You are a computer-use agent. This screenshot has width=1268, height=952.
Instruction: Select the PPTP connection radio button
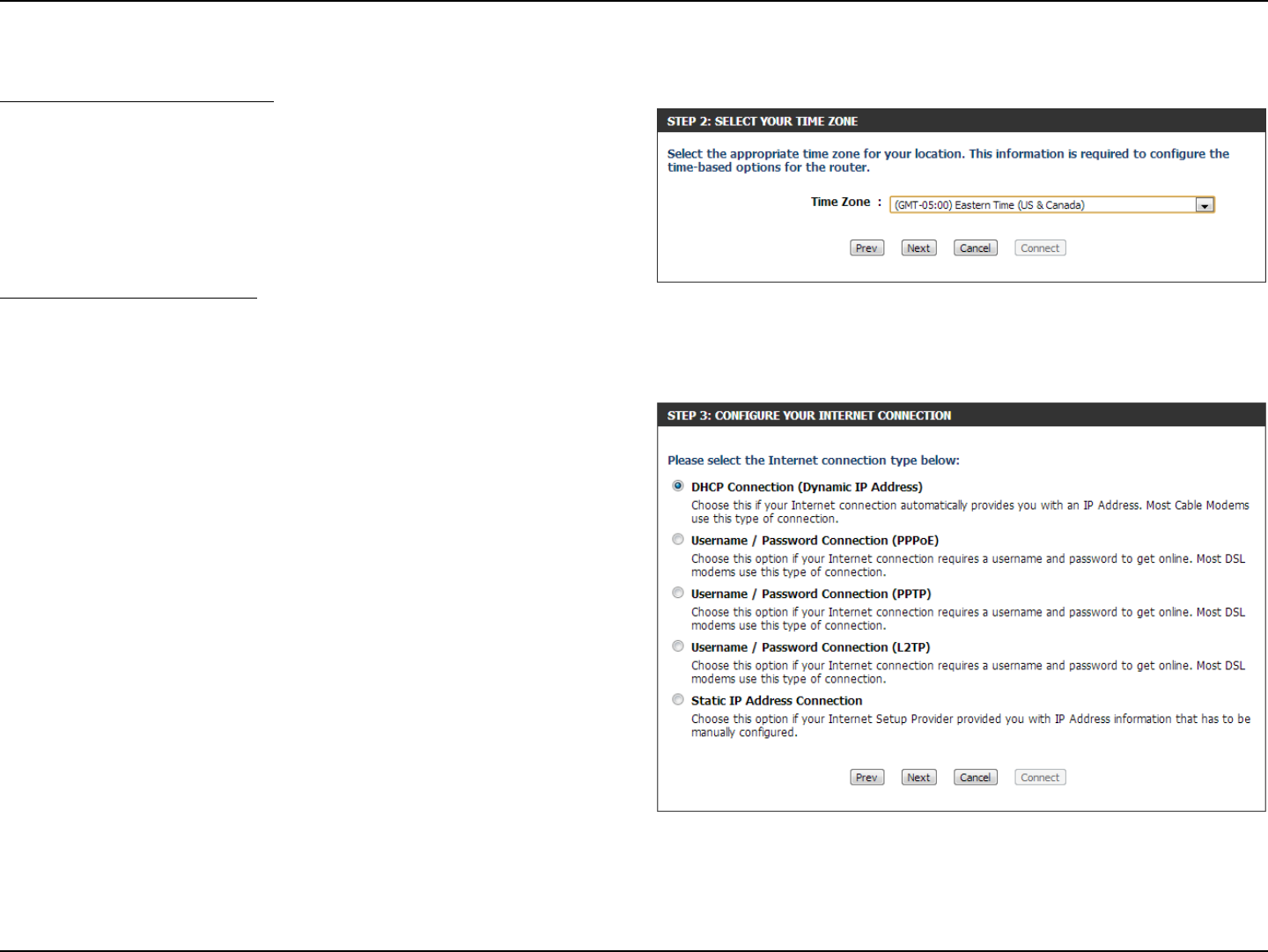tap(678, 593)
